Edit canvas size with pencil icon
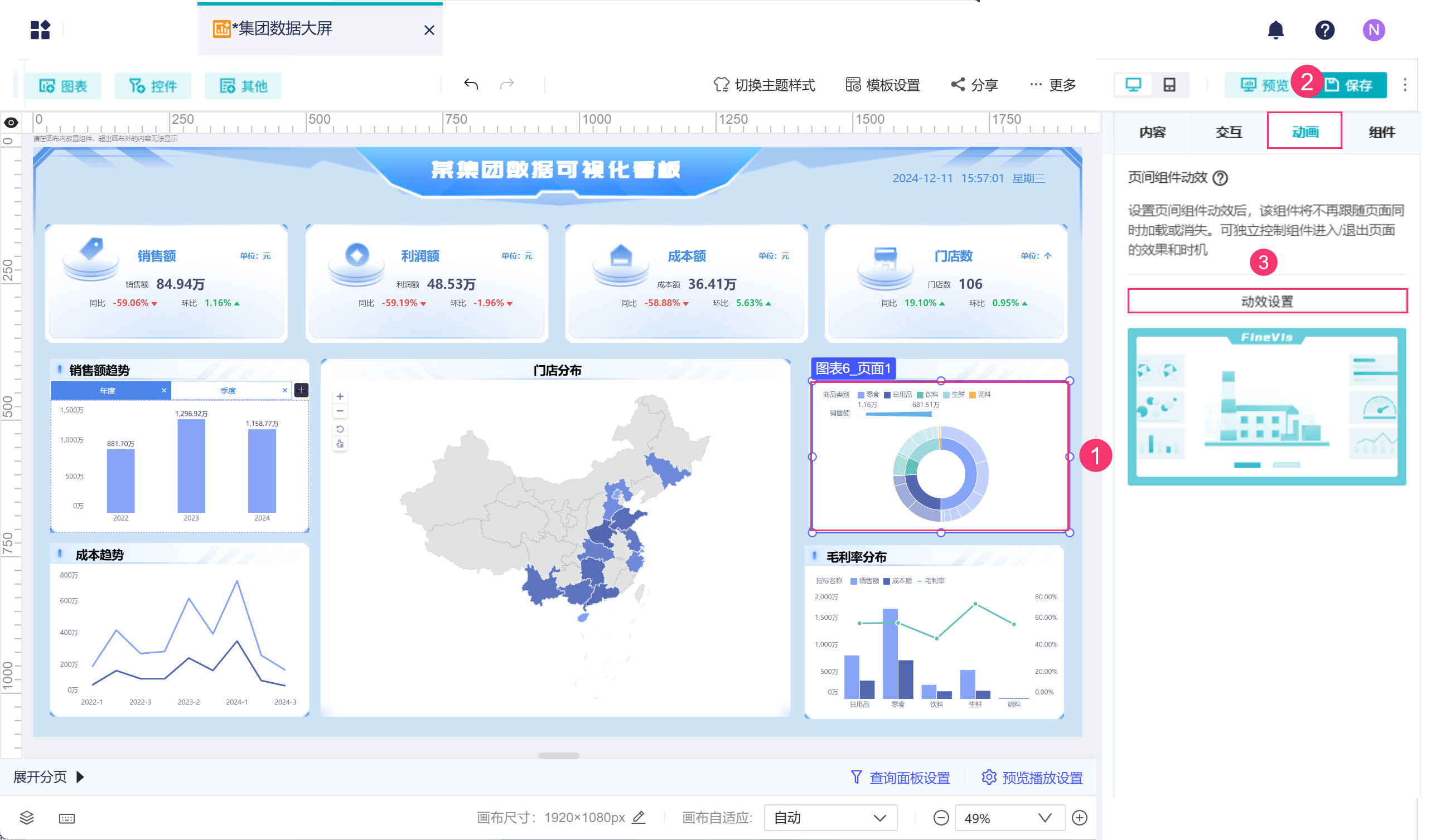The width and height of the screenshot is (1436, 840). pos(639,817)
